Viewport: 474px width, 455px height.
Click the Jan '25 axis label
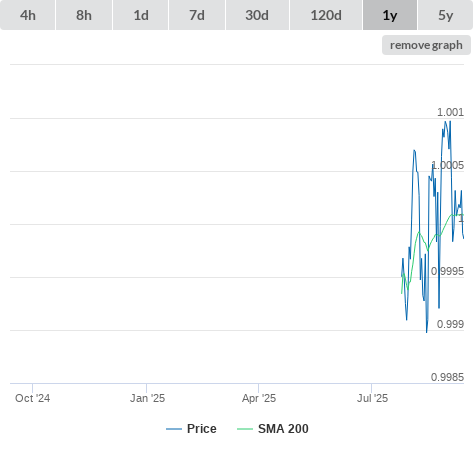point(147,398)
